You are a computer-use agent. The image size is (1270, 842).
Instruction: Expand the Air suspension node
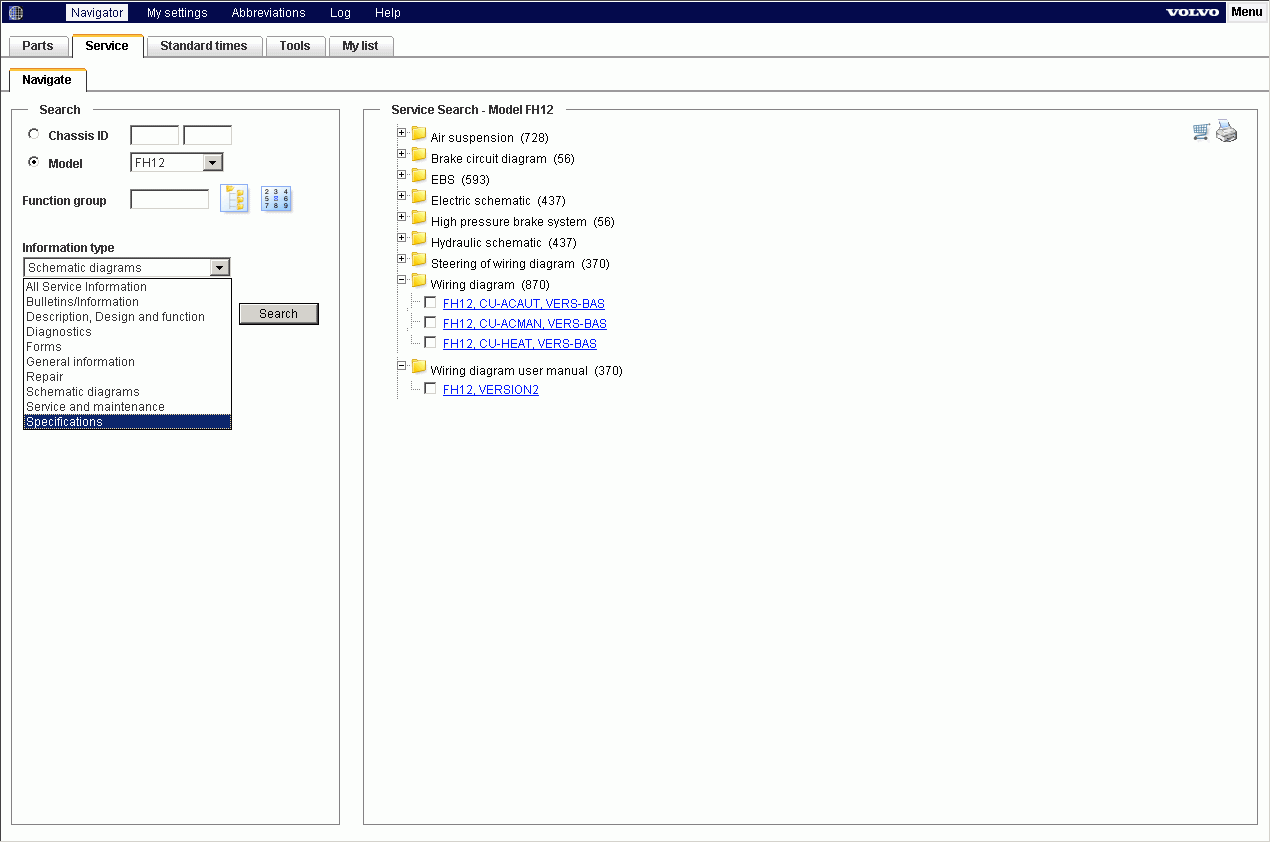402,133
